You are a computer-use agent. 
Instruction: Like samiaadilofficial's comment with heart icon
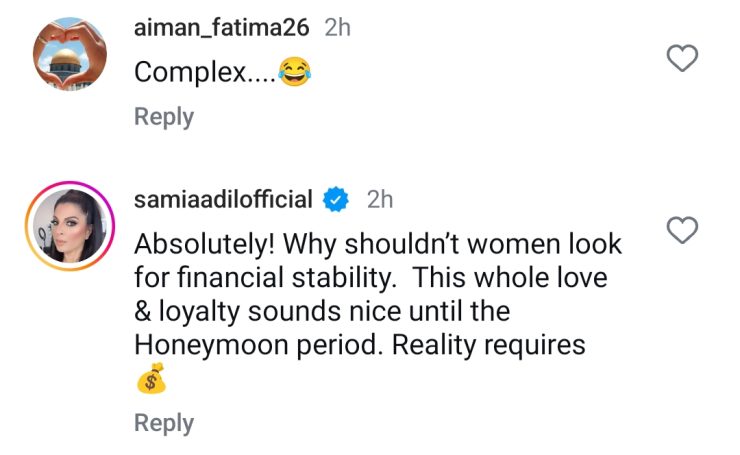(x=682, y=232)
